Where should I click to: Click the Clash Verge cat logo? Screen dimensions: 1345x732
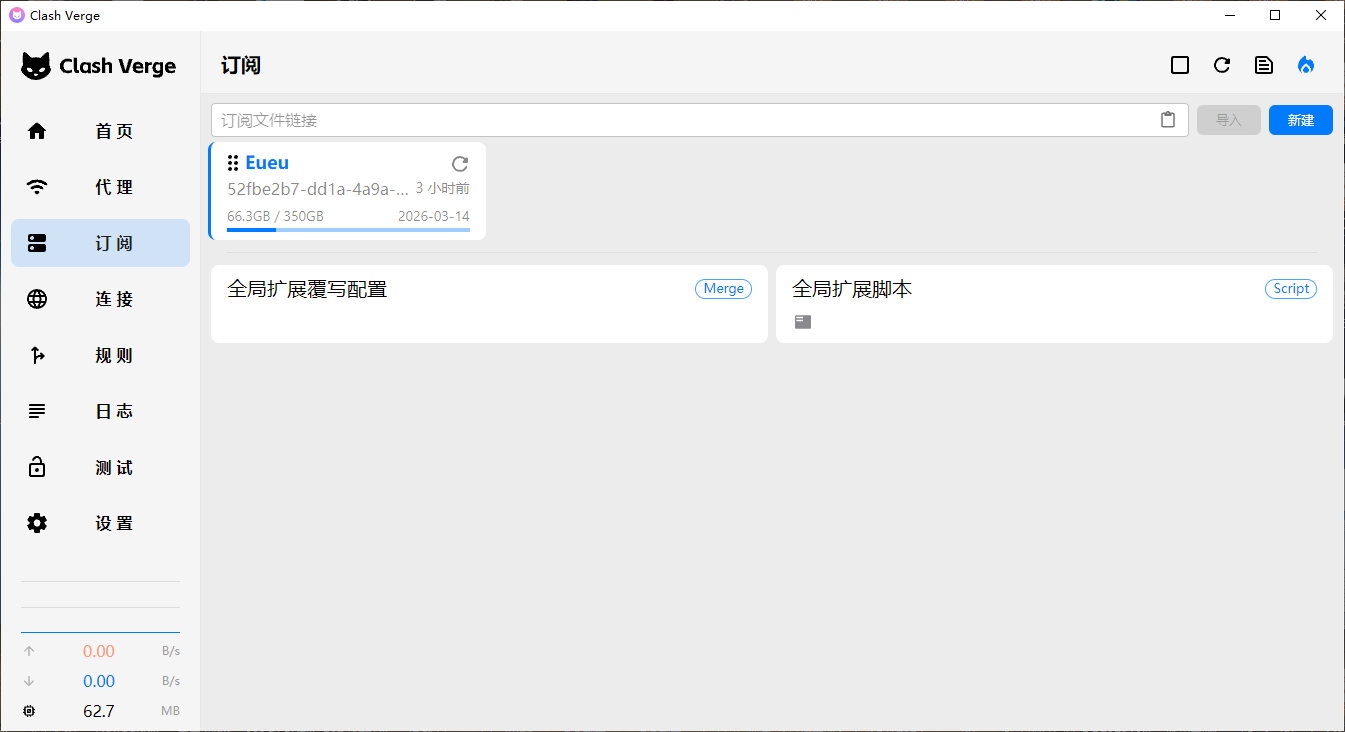pyautogui.click(x=37, y=66)
